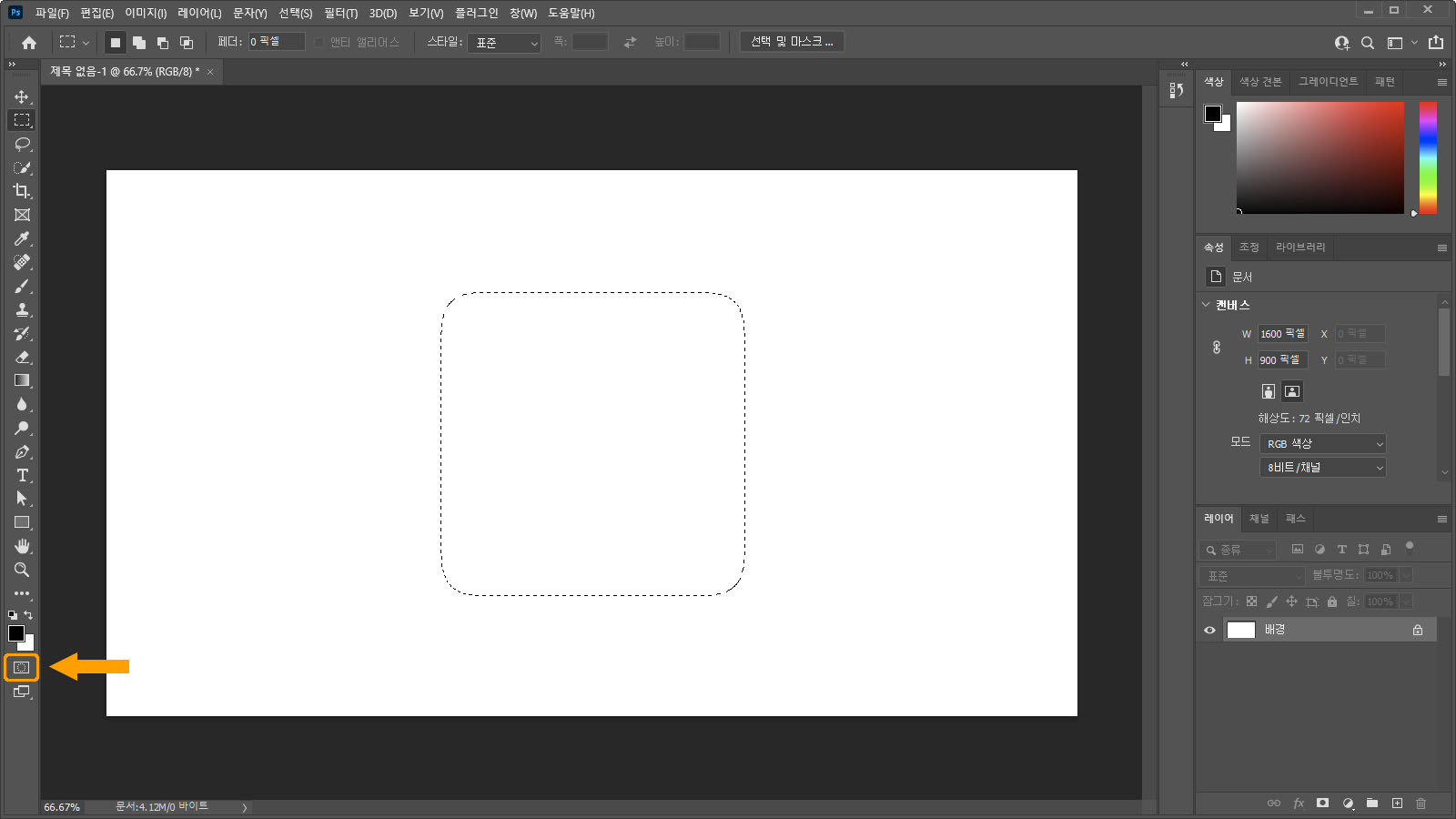Swap foreground and background colors
1456x819 pixels.
28,615
